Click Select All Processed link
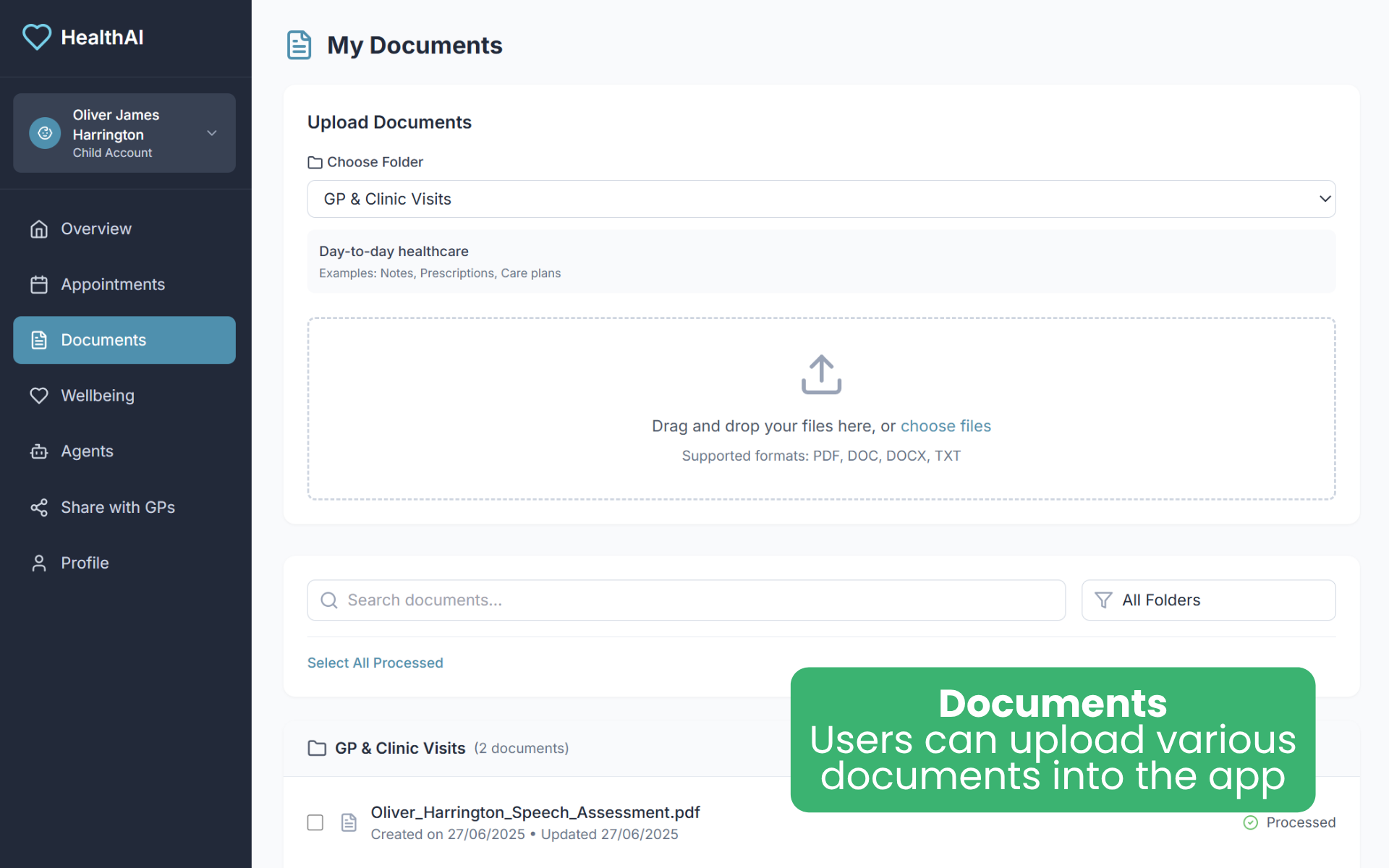 coord(375,663)
